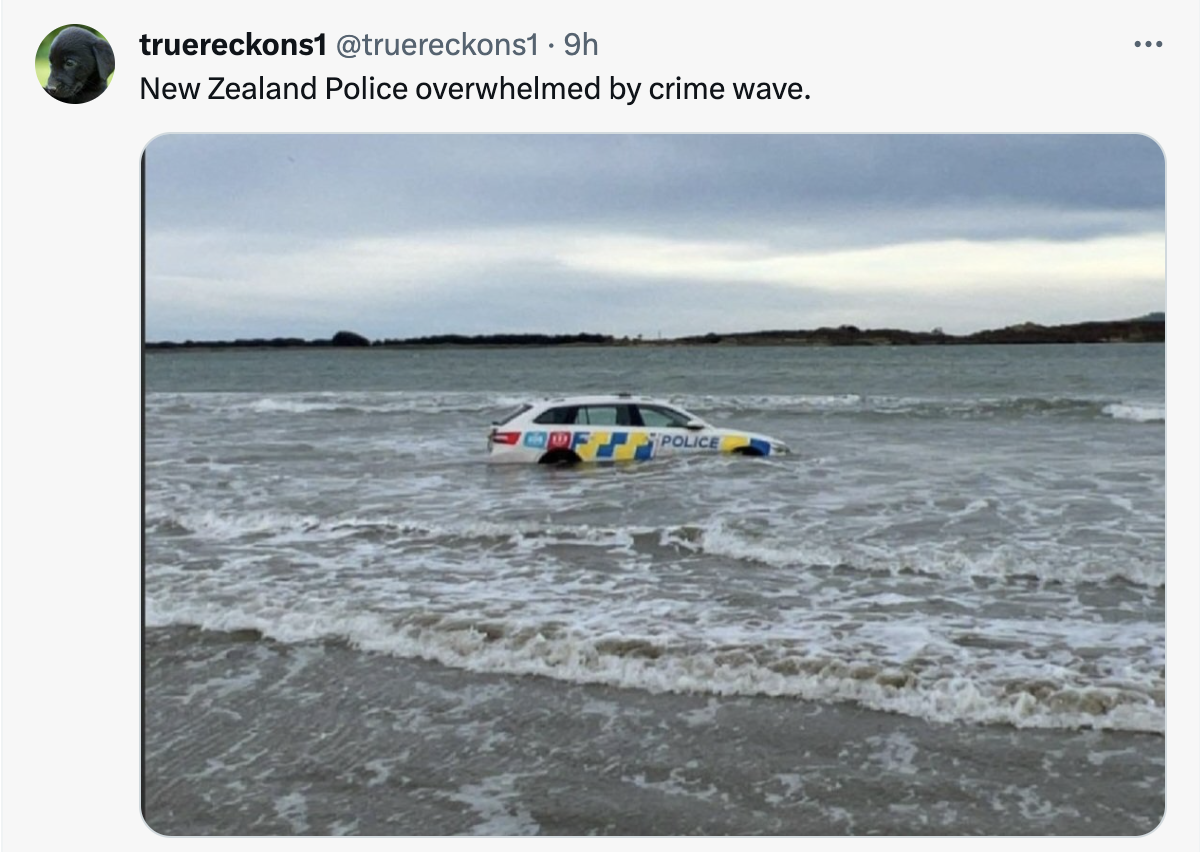This screenshot has width=1200, height=852.
Task: Open the @truereckons1 handle link
Action: pyautogui.click(x=436, y=44)
